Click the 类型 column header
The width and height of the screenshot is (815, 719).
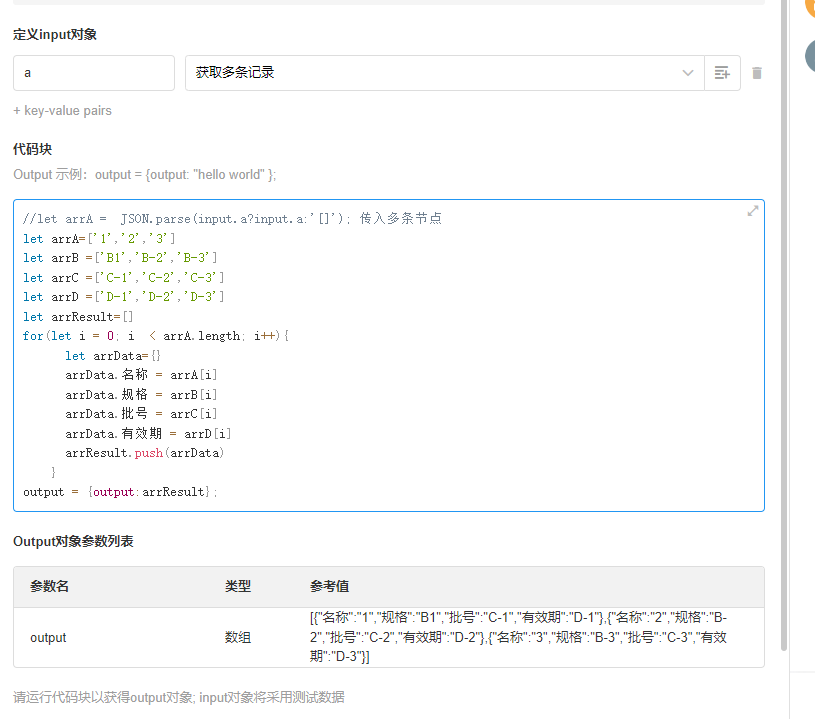pyautogui.click(x=238, y=587)
